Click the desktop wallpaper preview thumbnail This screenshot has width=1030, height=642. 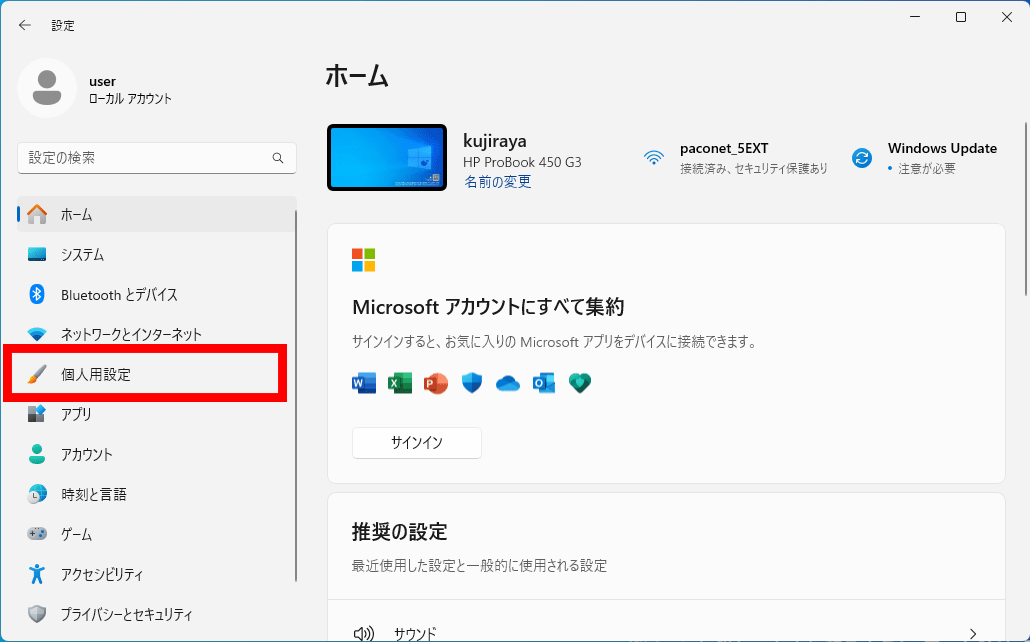click(x=387, y=157)
